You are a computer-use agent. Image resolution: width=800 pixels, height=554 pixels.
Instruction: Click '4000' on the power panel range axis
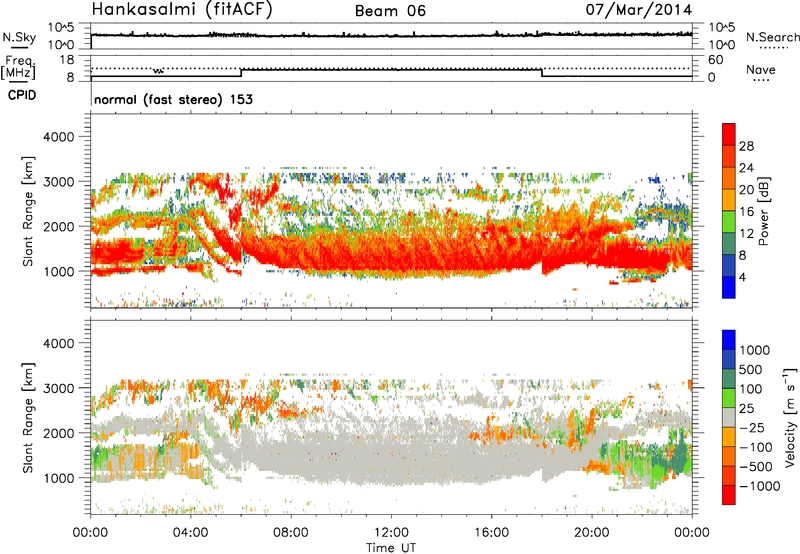click(59, 137)
